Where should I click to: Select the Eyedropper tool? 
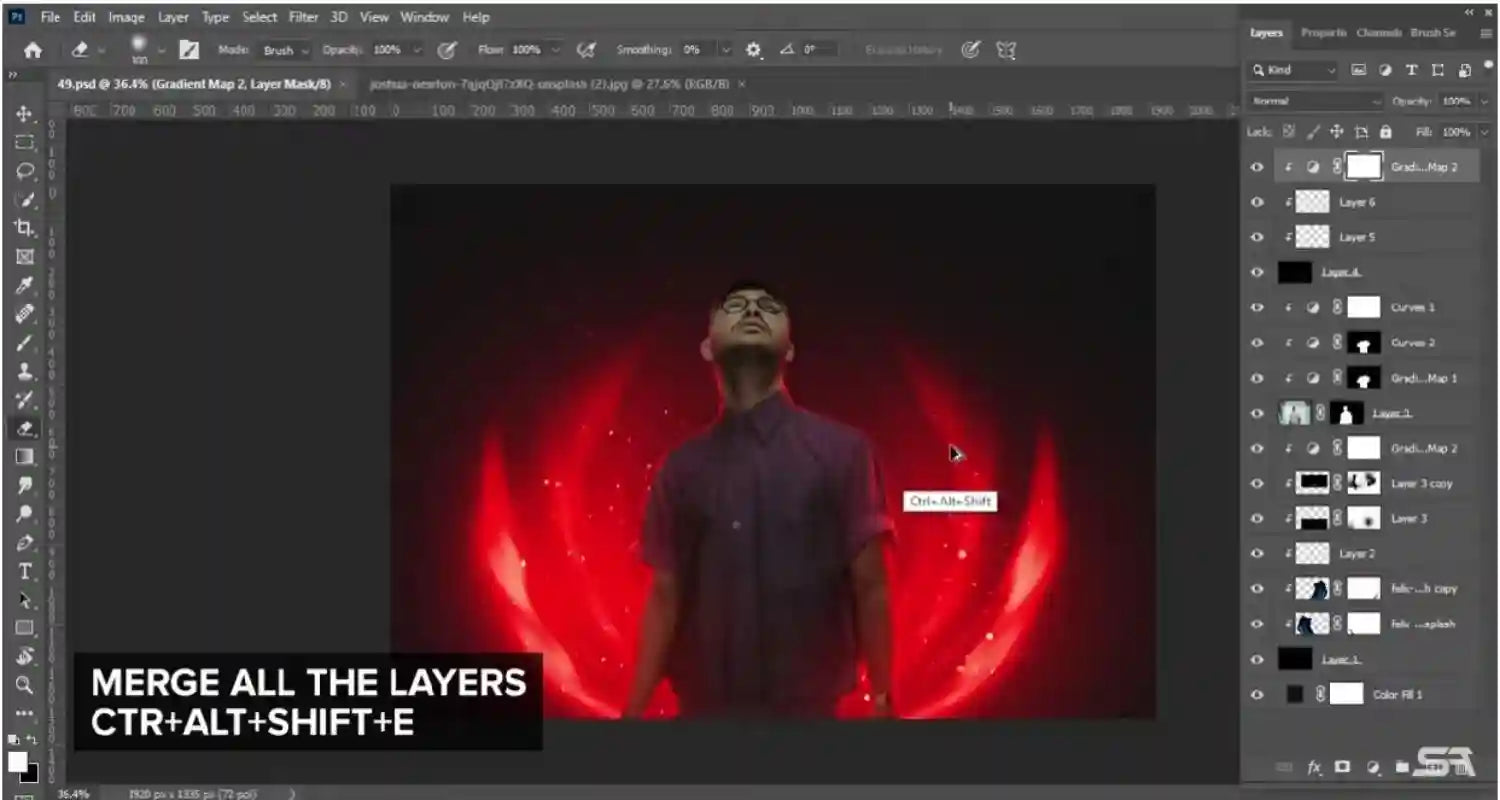[24, 286]
